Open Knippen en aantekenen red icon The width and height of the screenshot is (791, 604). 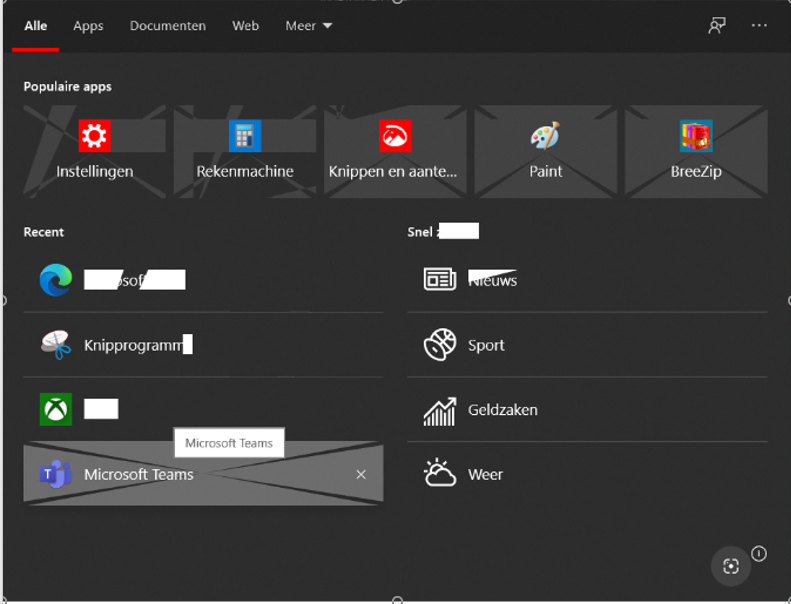(395, 136)
